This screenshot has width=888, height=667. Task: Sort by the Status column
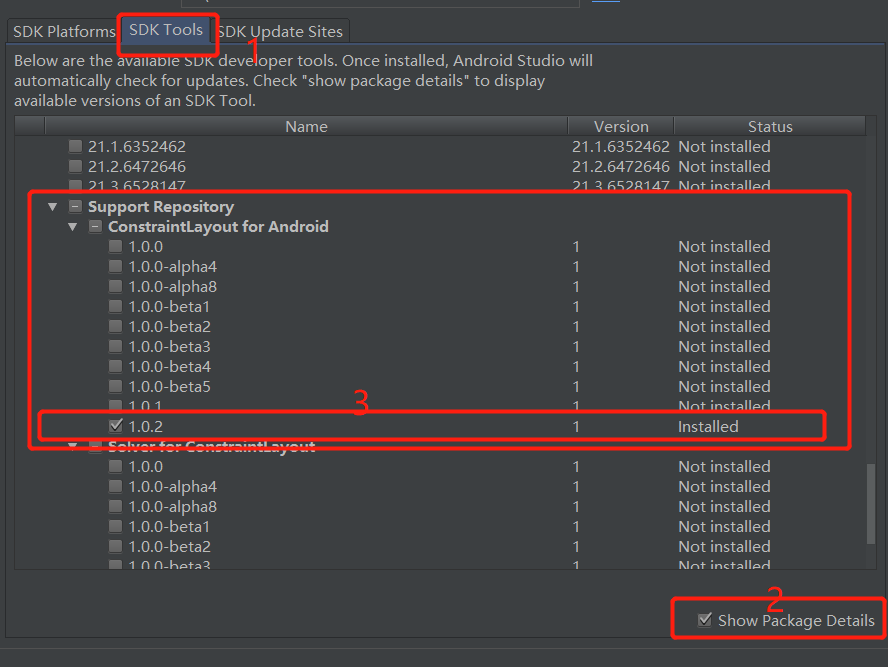point(770,126)
